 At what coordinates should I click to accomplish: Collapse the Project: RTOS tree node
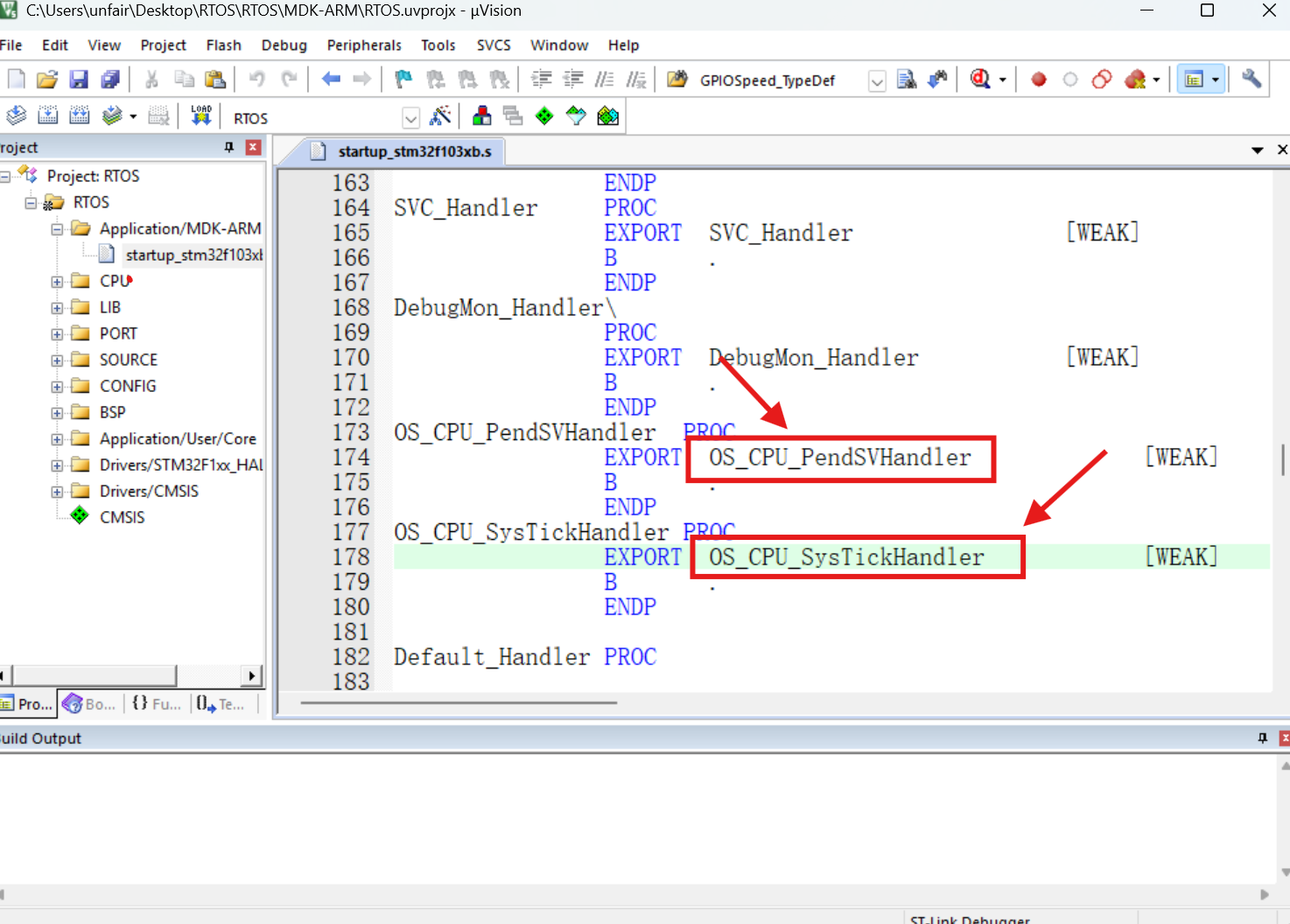[x=5, y=177]
